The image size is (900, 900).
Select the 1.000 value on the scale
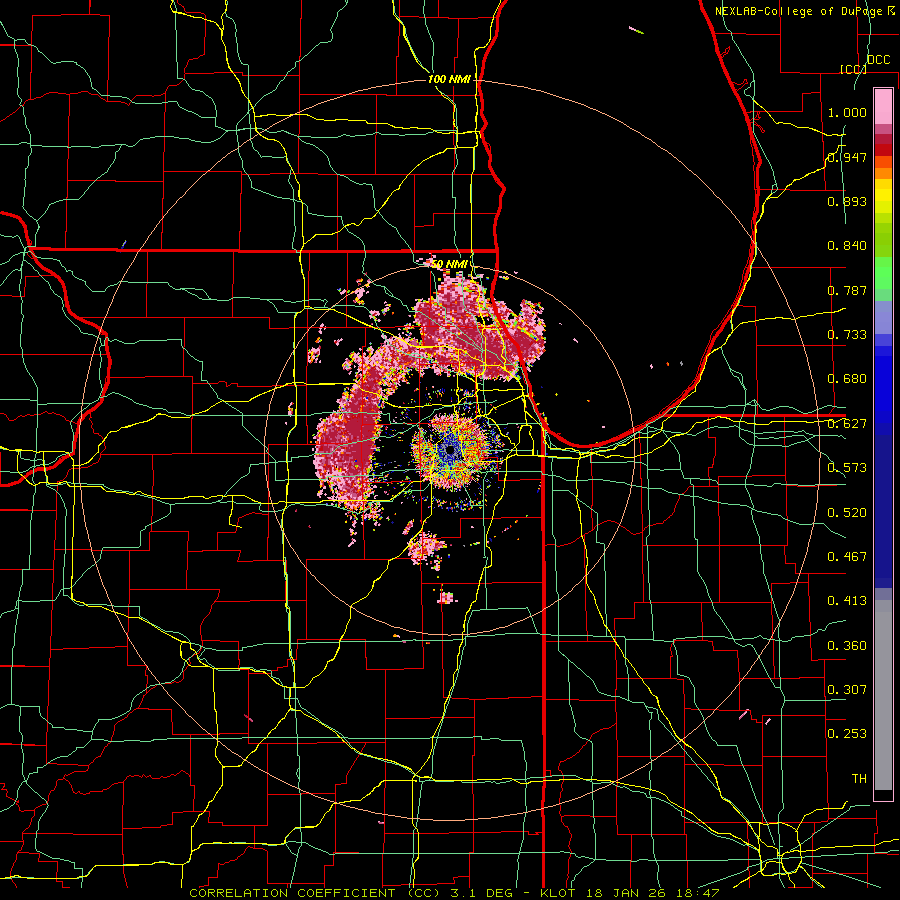coord(847,112)
